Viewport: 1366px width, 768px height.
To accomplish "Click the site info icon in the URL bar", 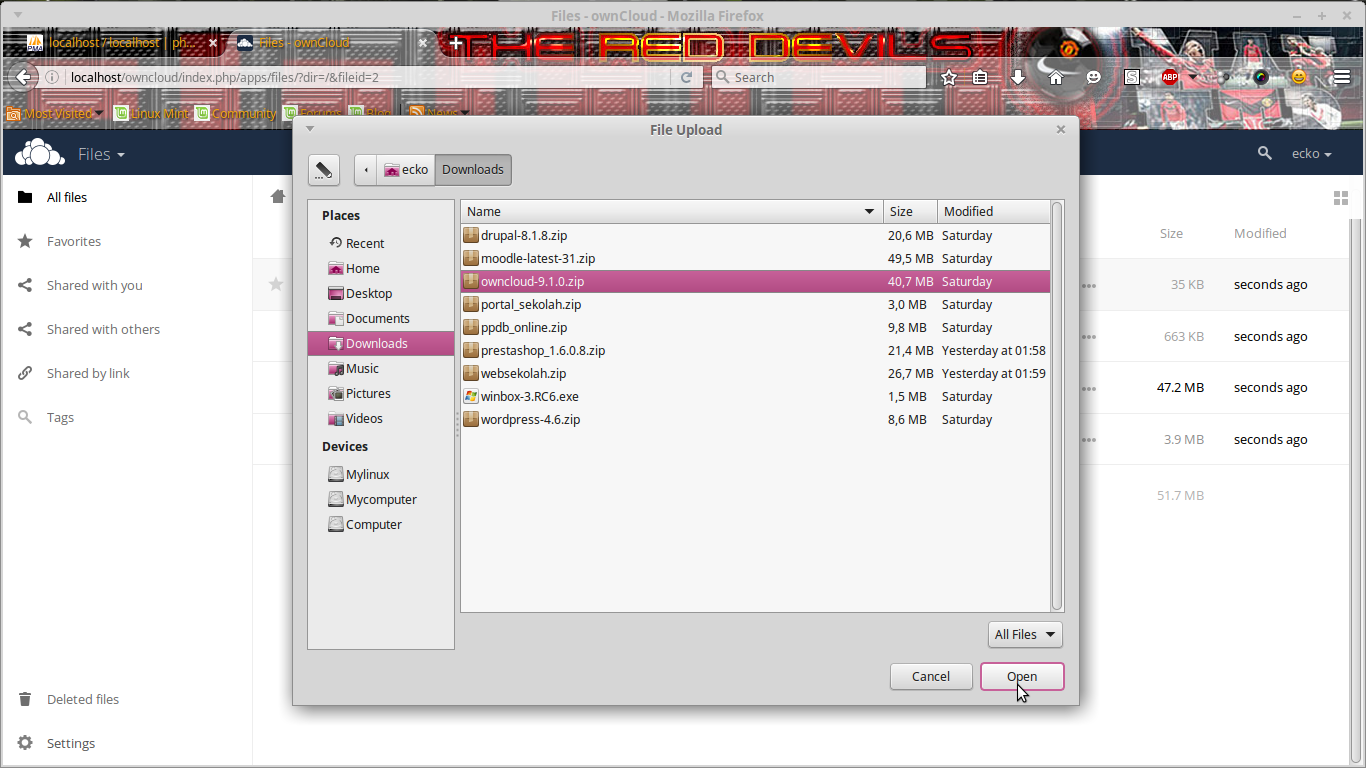I will pos(52,77).
